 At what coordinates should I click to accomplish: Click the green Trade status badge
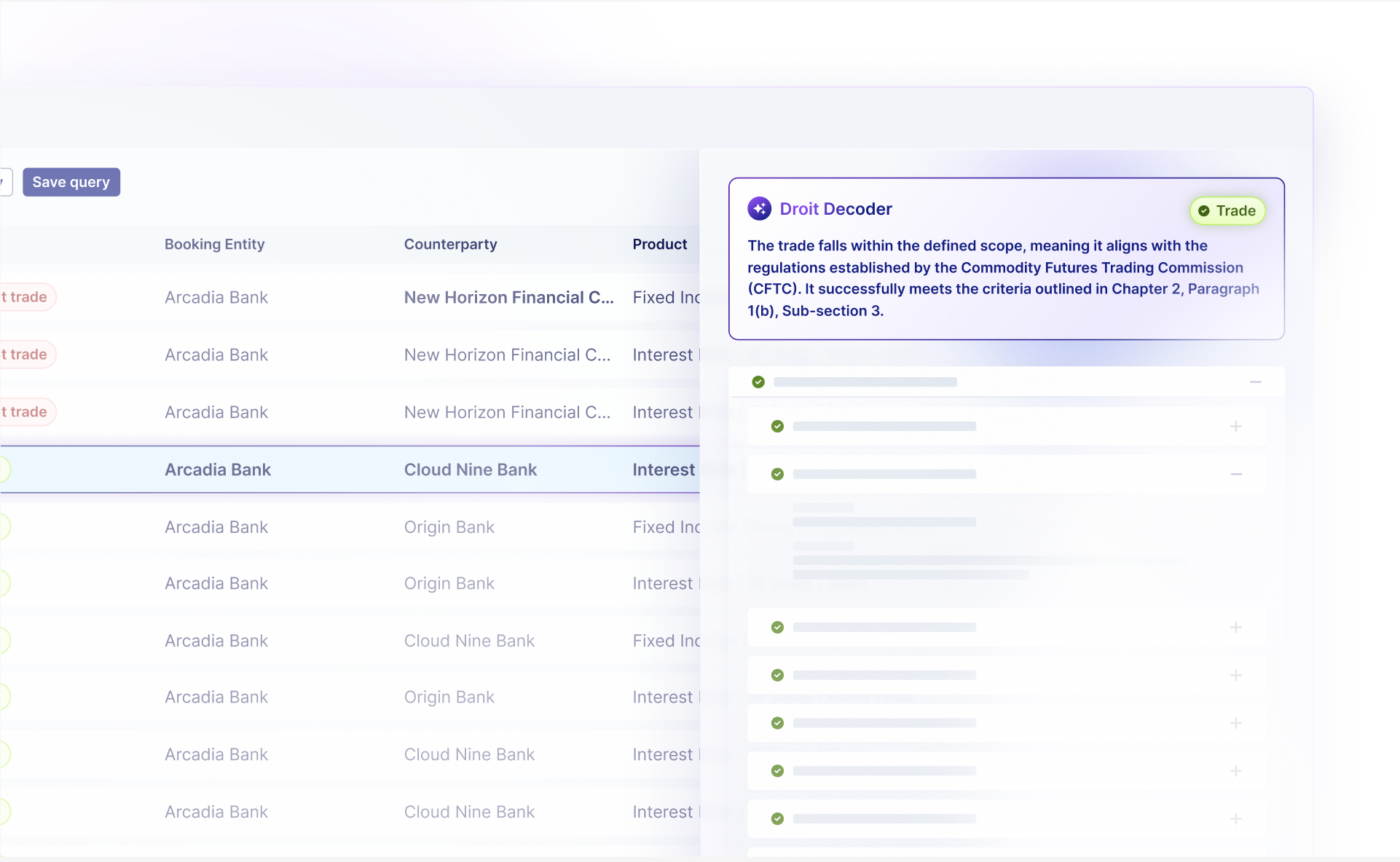click(1227, 211)
